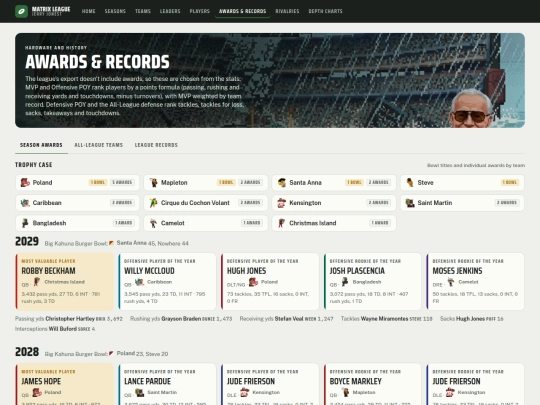Click Santa Anna's 2 Awards badge
The height and width of the screenshot is (405, 540).
click(x=378, y=182)
